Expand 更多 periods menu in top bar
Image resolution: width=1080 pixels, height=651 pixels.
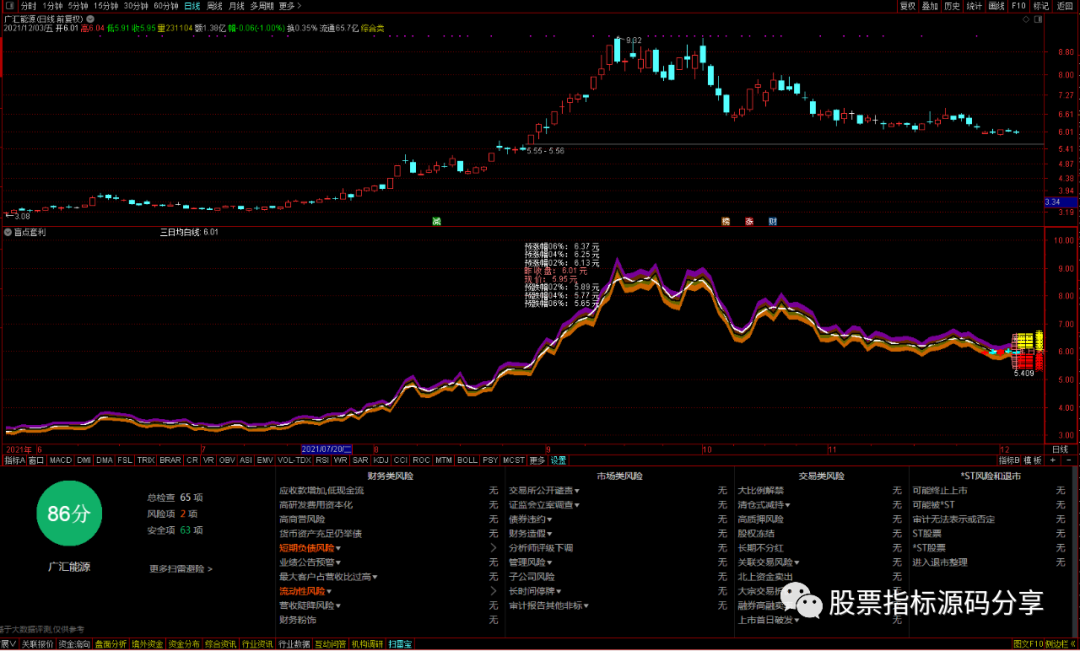(289, 6)
